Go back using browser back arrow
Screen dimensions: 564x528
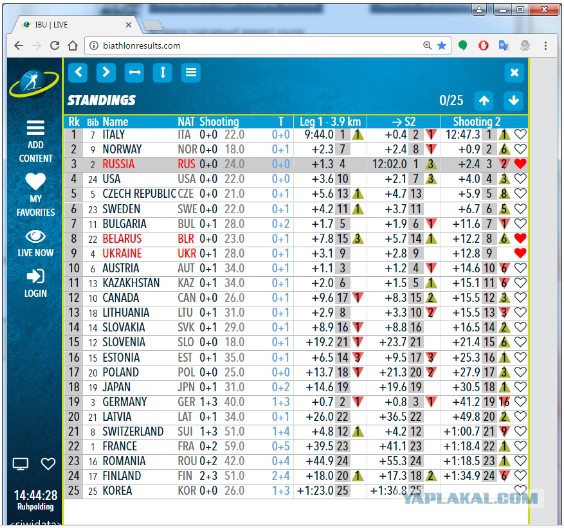click(19, 46)
